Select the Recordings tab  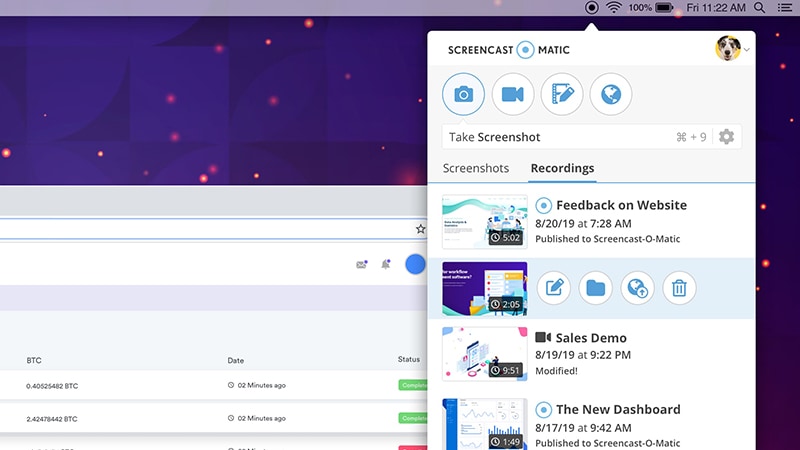click(x=562, y=168)
